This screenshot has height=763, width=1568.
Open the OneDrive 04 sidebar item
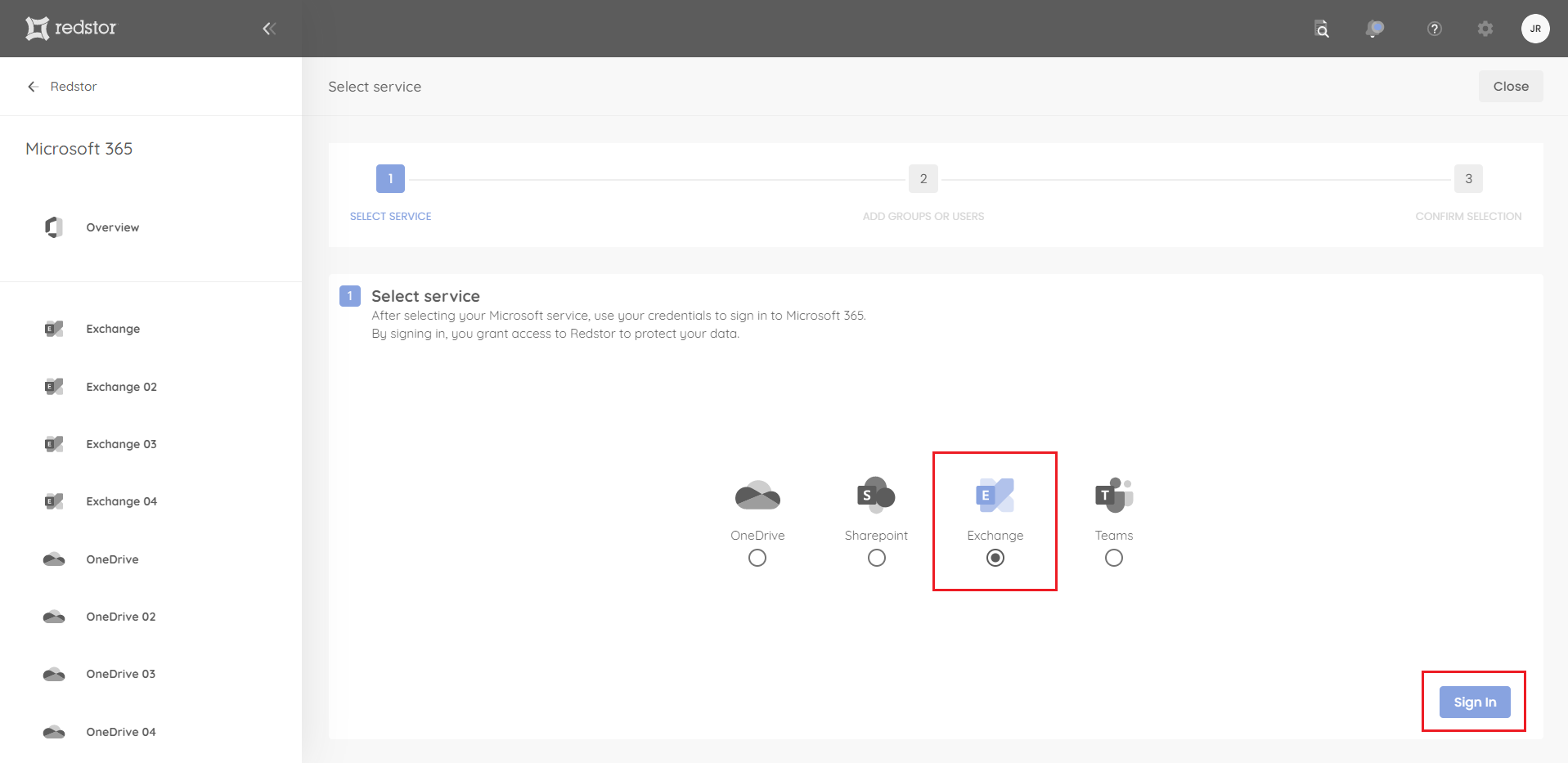[121, 732]
